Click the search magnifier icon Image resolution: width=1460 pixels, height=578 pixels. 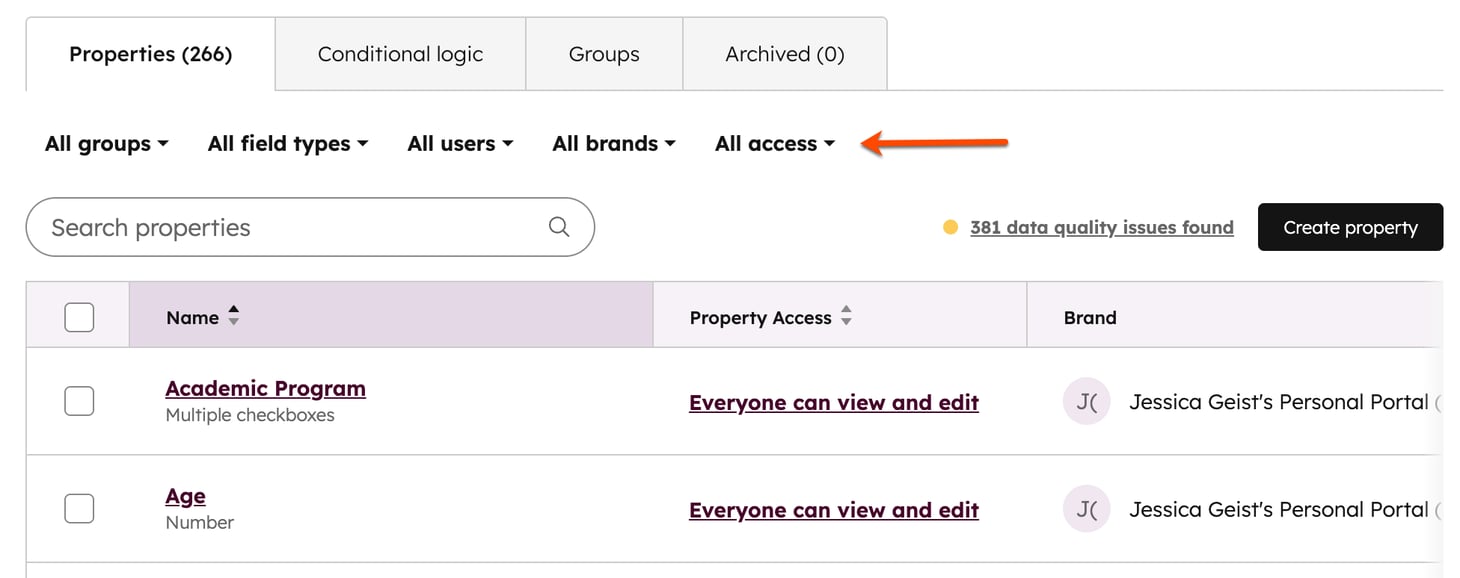[559, 227]
